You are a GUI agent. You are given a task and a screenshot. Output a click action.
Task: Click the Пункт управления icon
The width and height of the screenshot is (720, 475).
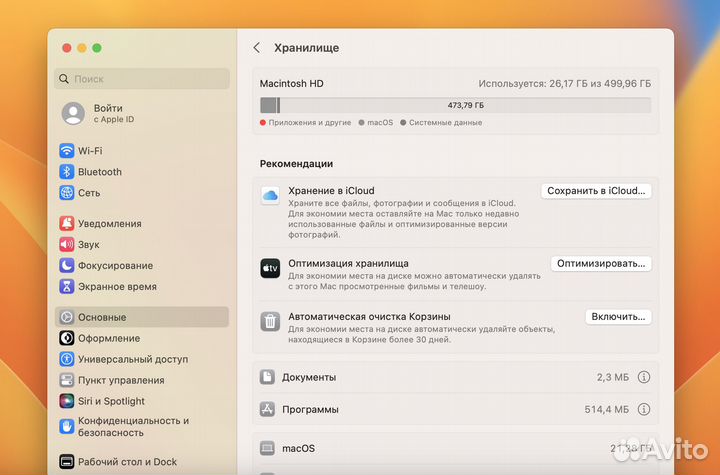(67, 380)
